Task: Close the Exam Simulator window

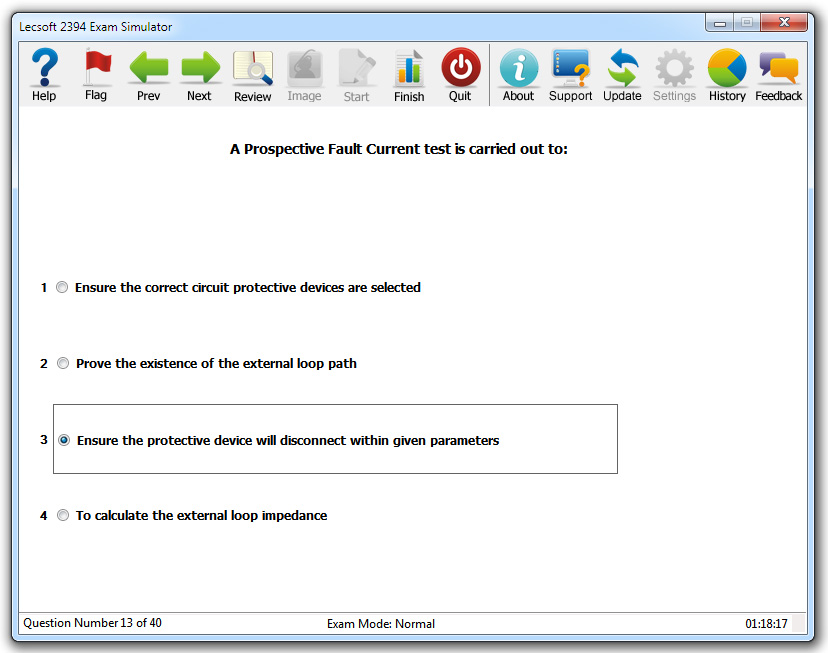Action: tap(784, 23)
